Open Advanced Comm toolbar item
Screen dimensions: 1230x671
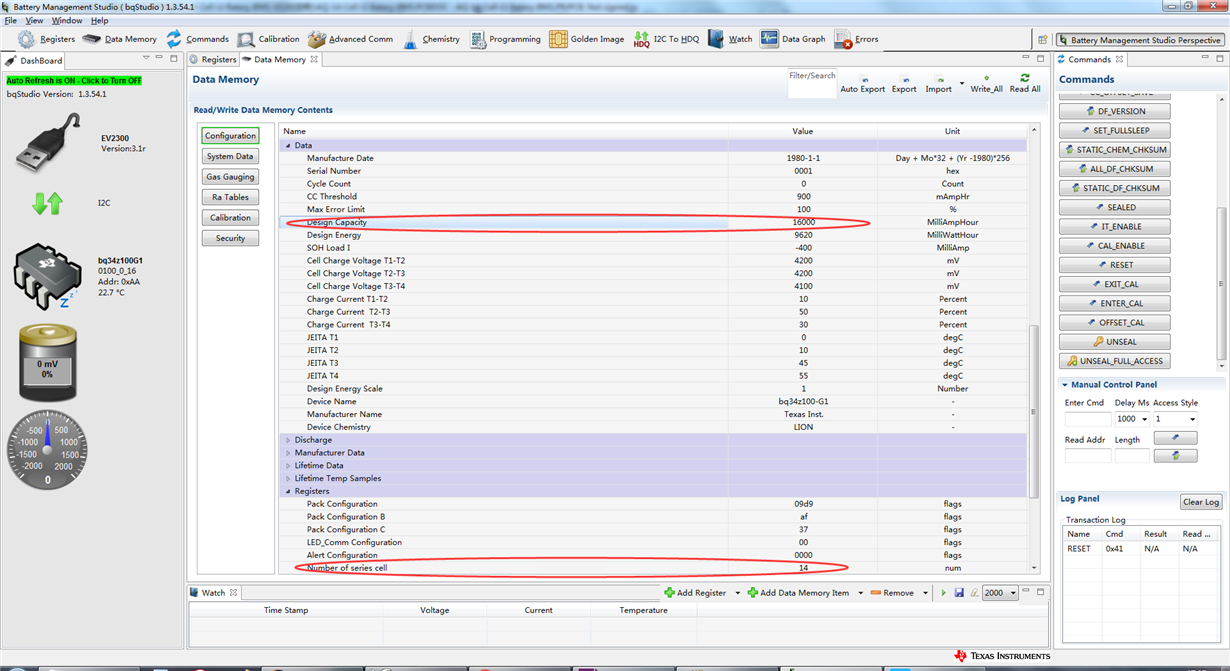click(350, 39)
